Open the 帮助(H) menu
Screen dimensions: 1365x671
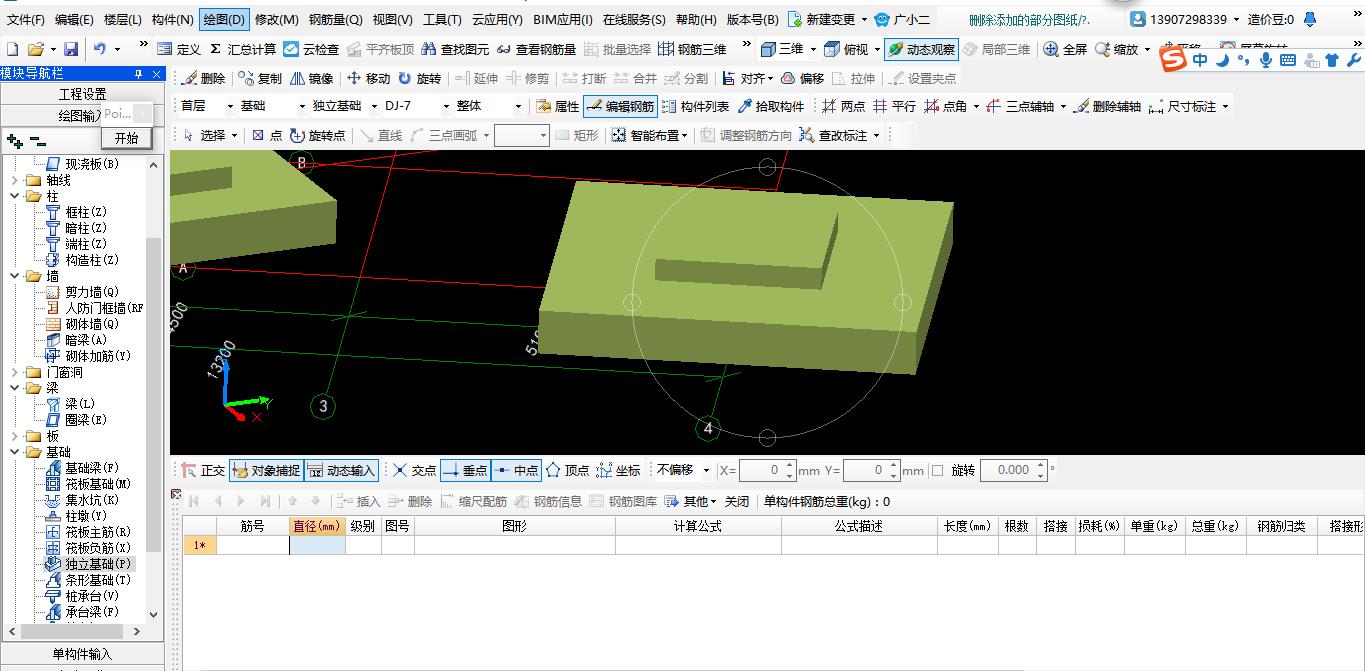point(696,19)
